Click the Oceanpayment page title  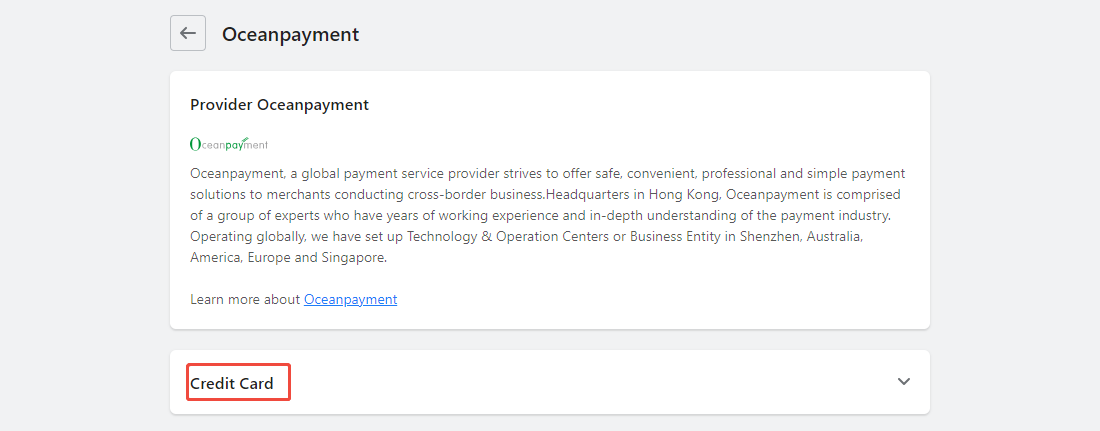(x=290, y=34)
